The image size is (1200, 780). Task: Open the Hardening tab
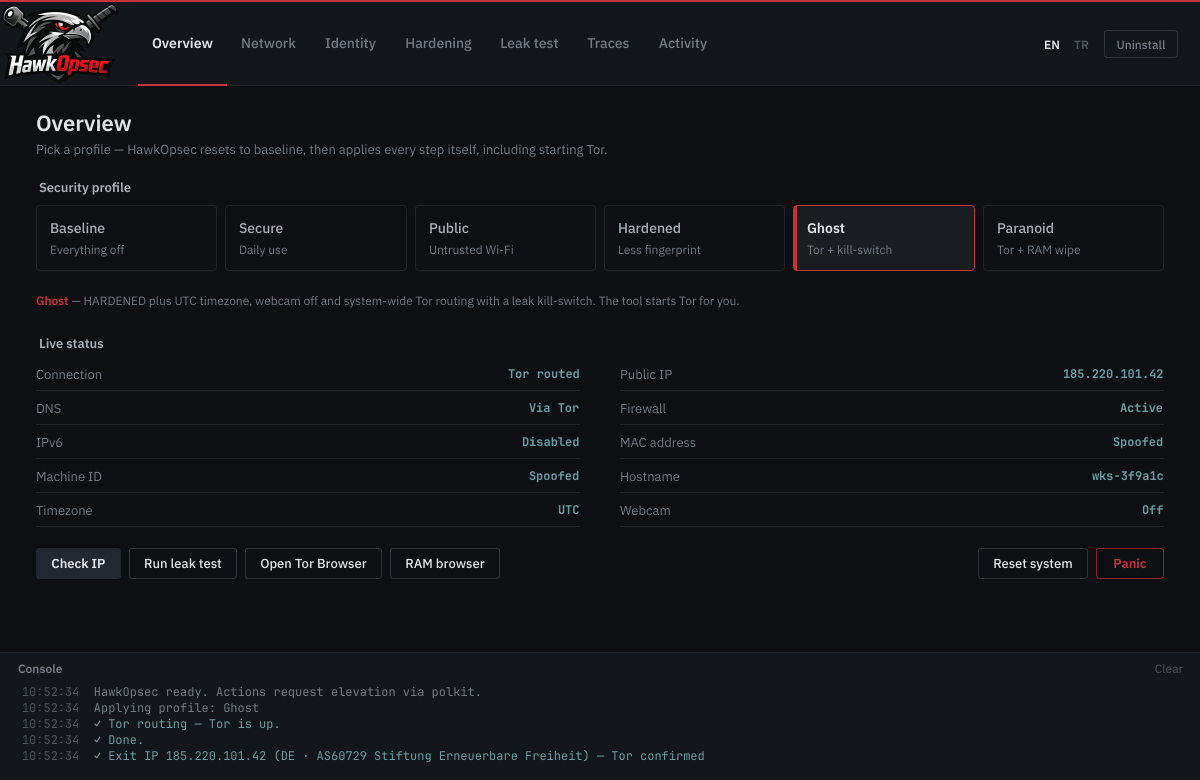pyautogui.click(x=438, y=44)
